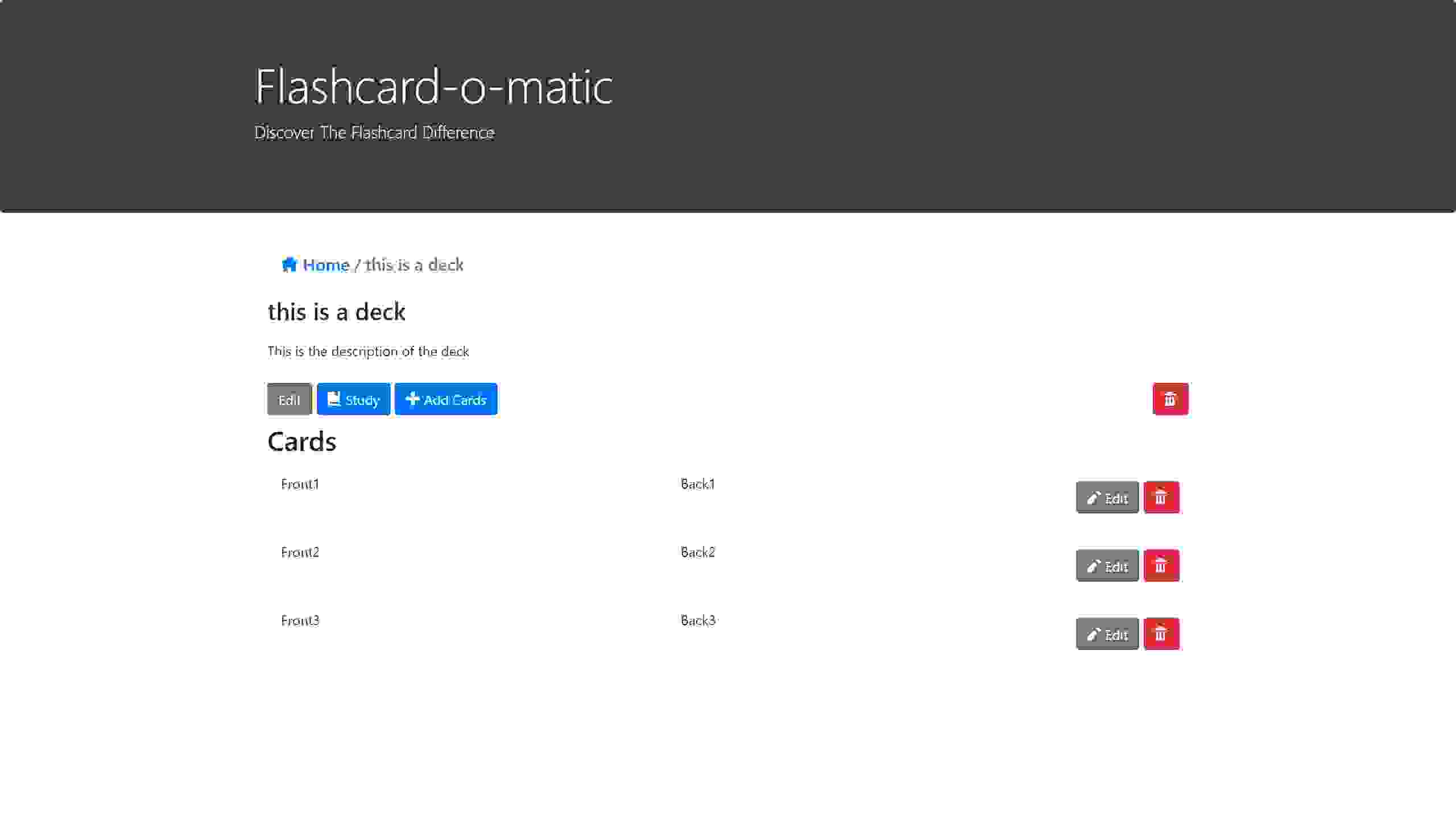Edit the Front1 card
The width and height of the screenshot is (1456, 819).
pos(1107,498)
